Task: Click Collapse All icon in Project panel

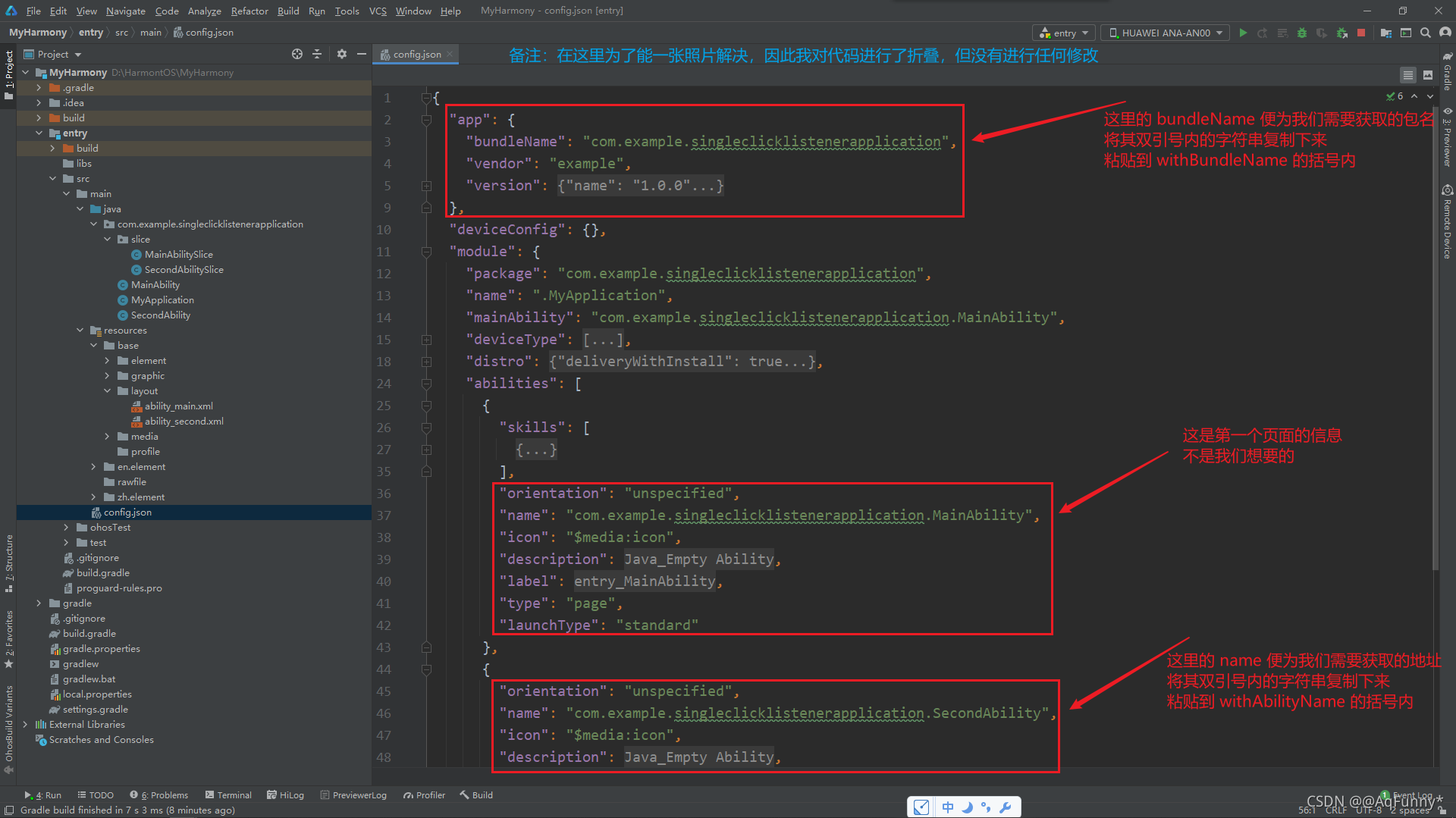Action: (317, 54)
